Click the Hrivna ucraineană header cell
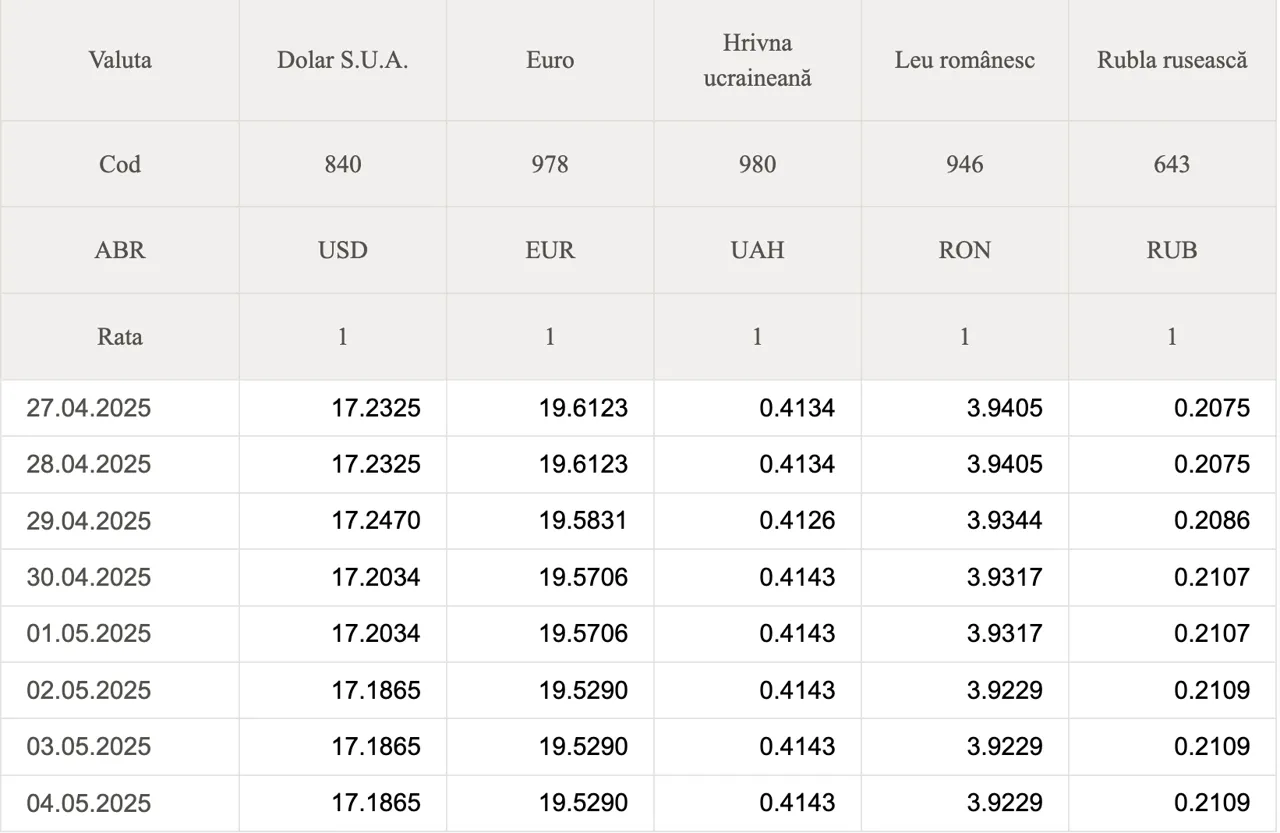The width and height of the screenshot is (1280, 833). pos(757,60)
